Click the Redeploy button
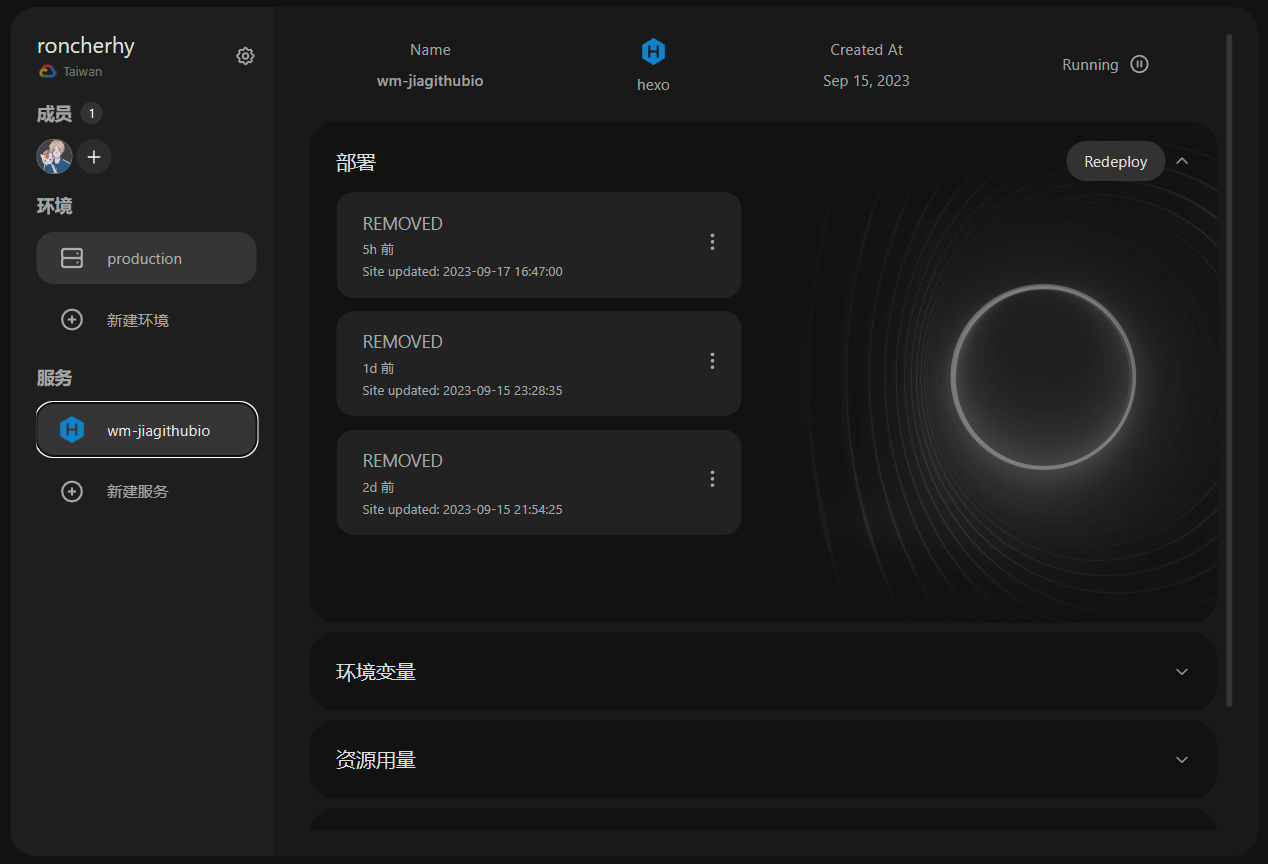 1115,161
